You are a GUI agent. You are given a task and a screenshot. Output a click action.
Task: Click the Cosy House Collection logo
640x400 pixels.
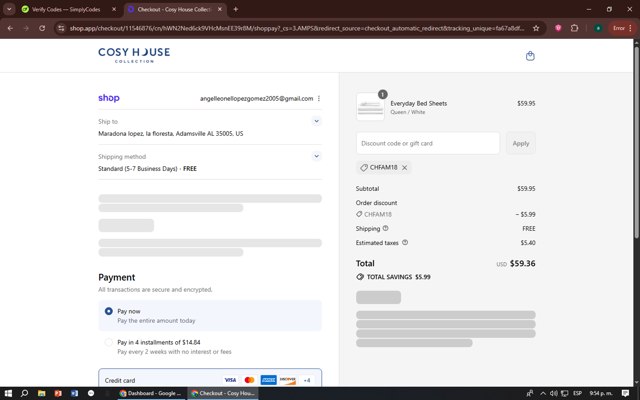click(x=134, y=55)
